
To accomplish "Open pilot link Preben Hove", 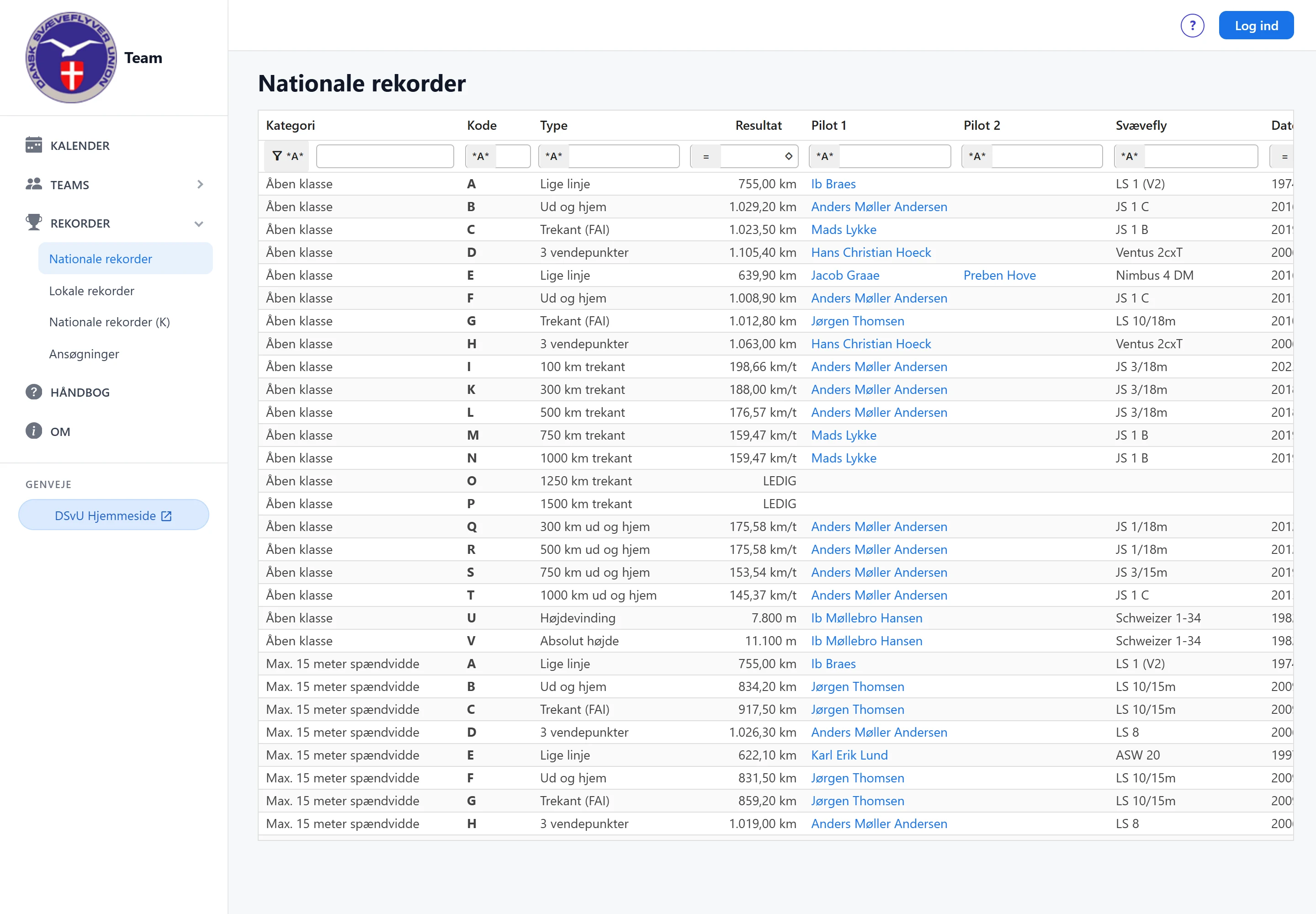I will pos(999,276).
